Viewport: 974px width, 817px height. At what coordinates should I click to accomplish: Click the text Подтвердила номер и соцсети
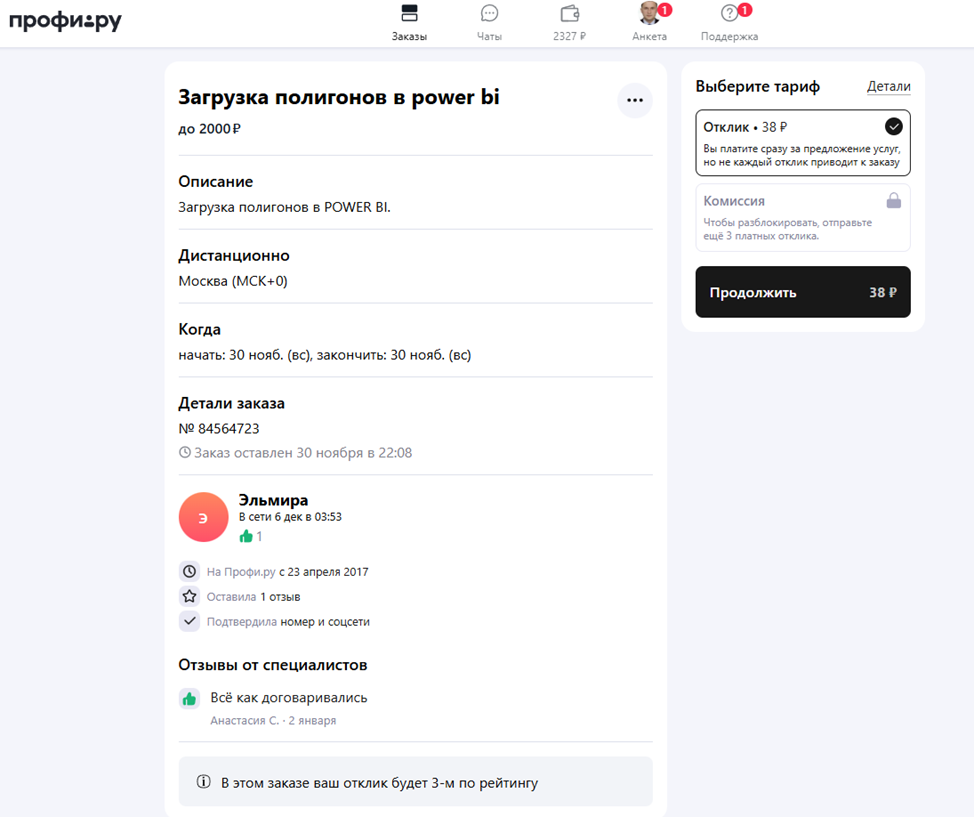click(288, 621)
